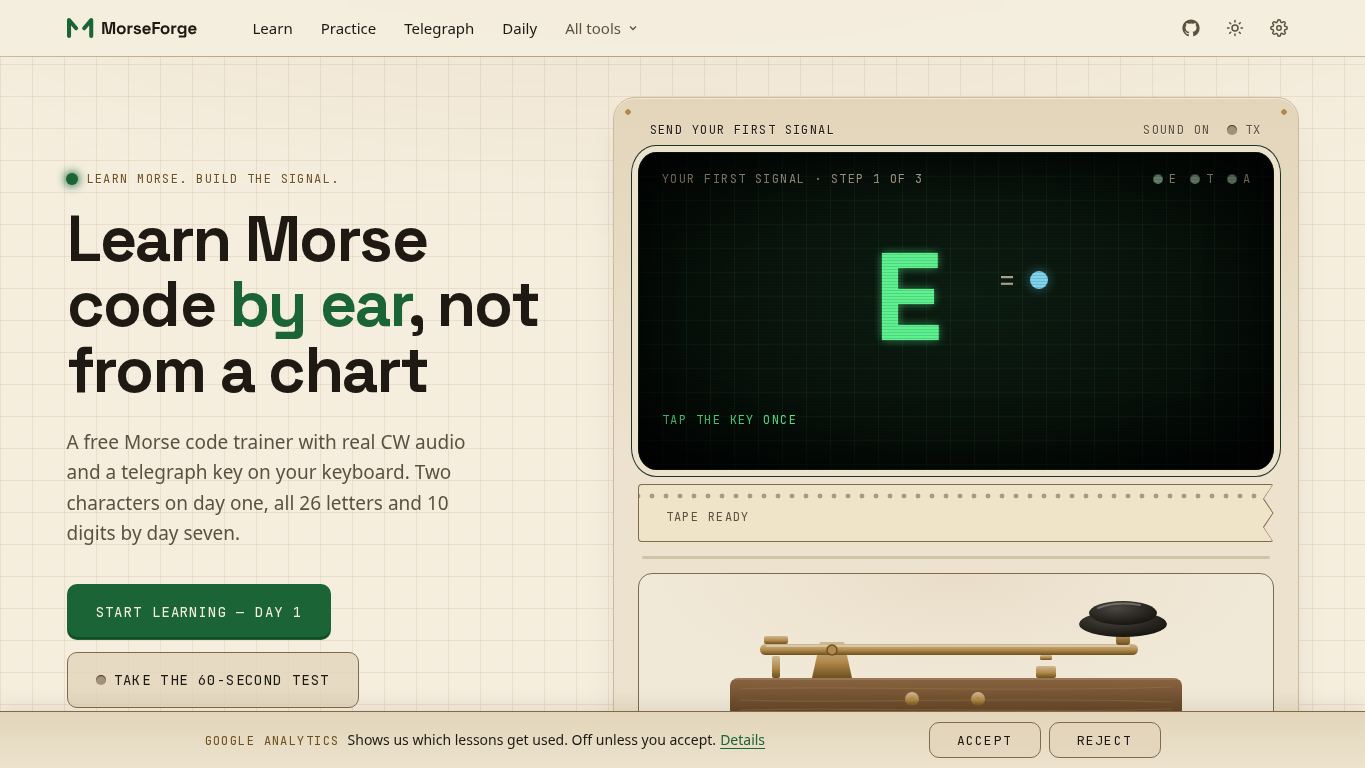Select the A step indicator
The image size is (1365, 768).
pos(1239,179)
